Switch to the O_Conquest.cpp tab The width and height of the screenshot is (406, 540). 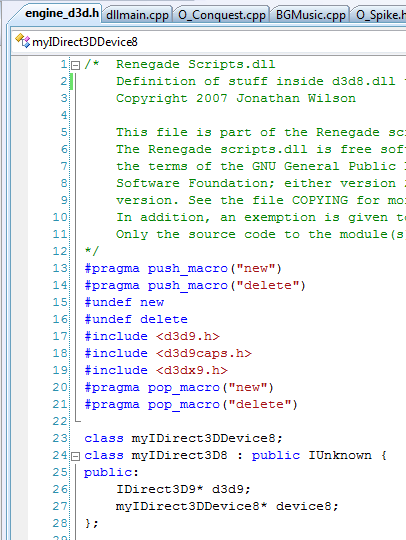(x=221, y=15)
